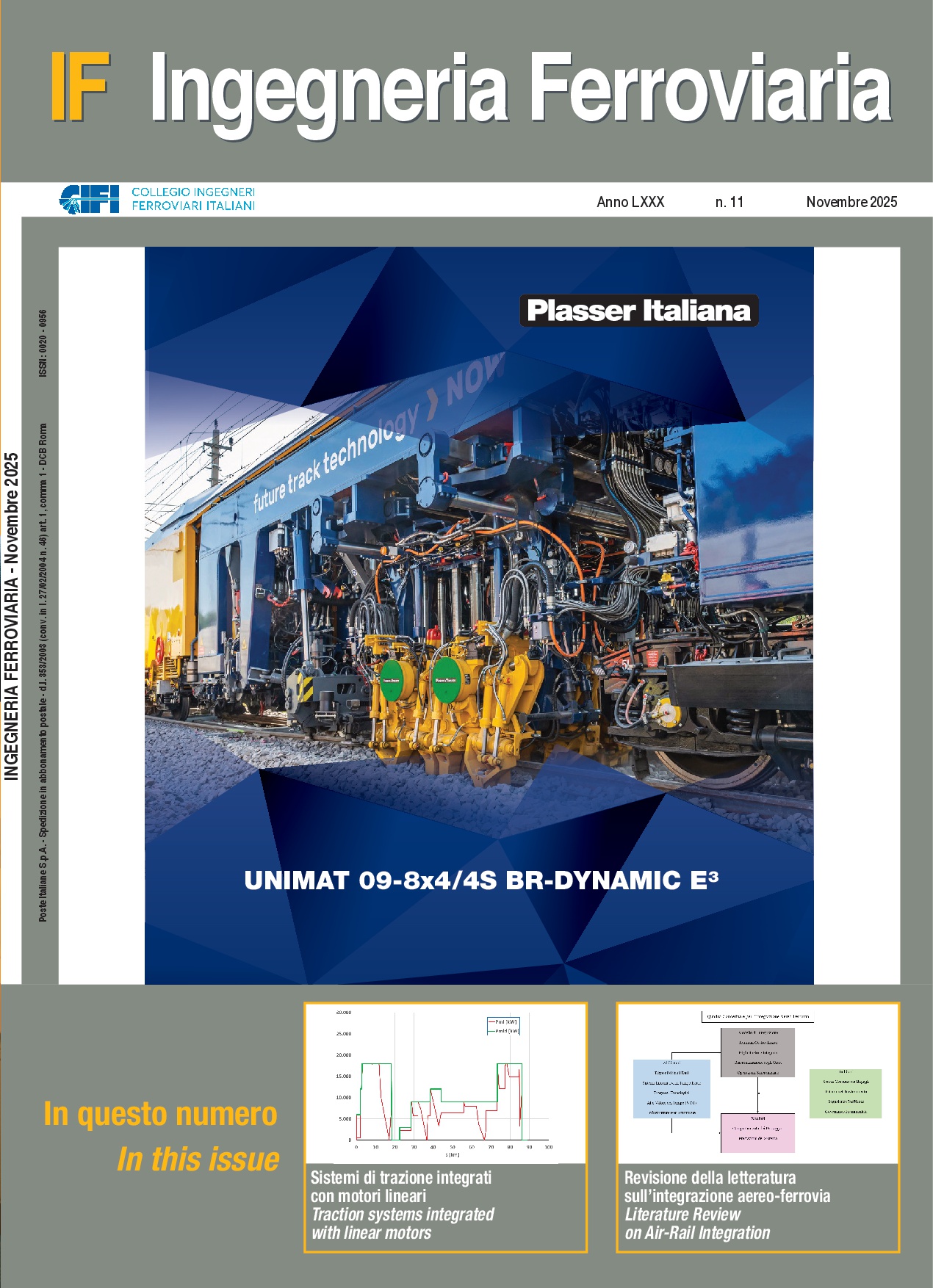Click the green box in diagram
Screen dimensions: 933x1288
pyautogui.click(x=845, y=1093)
